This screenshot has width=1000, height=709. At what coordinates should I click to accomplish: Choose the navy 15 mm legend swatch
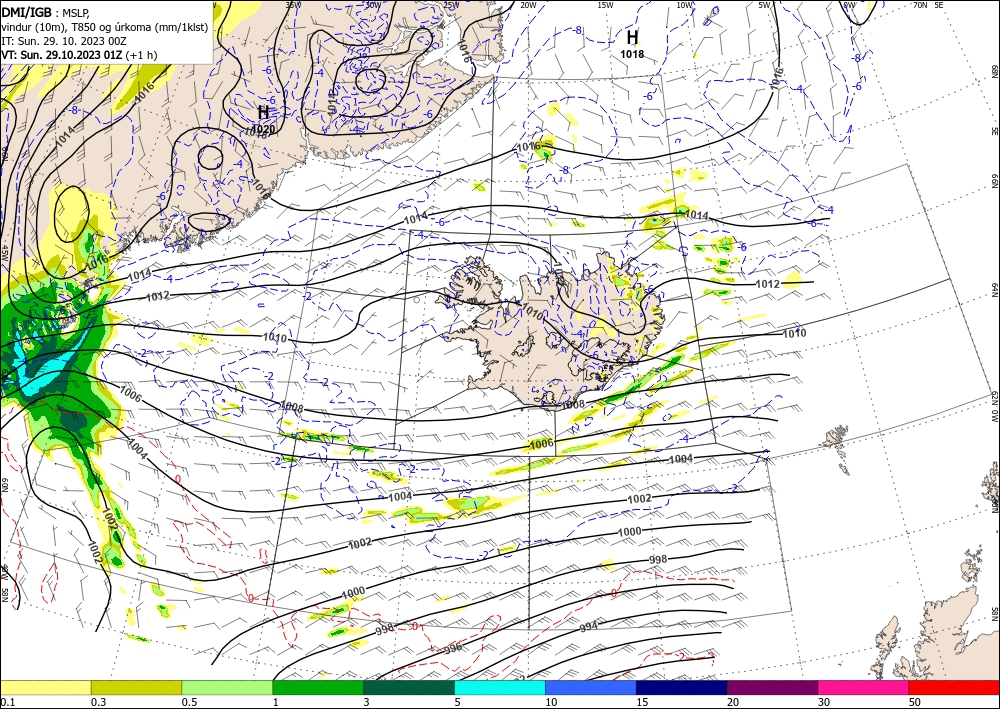click(681, 687)
